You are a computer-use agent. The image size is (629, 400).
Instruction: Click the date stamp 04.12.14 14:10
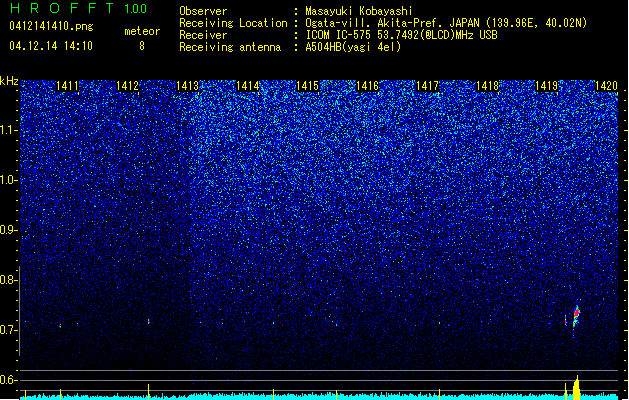coord(51,46)
